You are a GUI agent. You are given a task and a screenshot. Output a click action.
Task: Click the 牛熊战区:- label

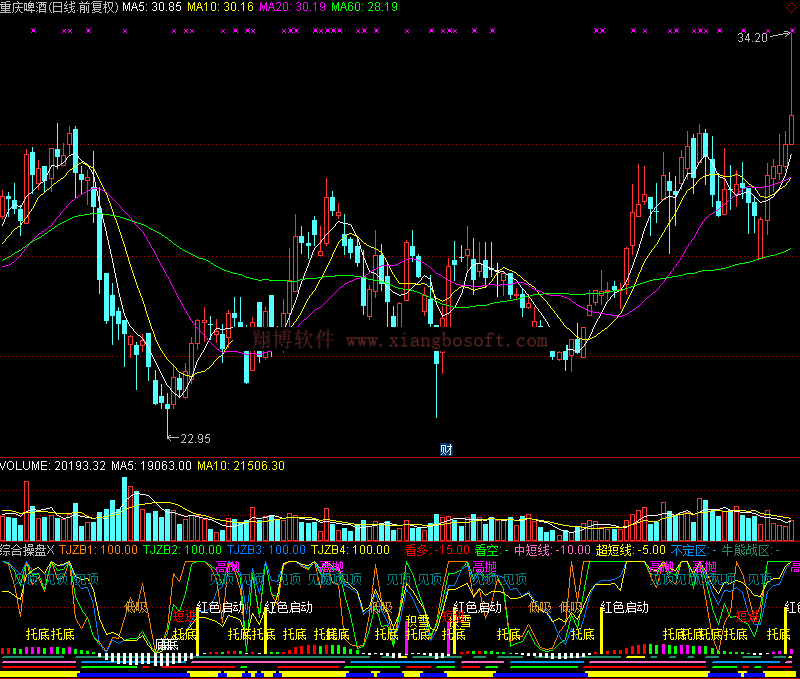(751, 550)
